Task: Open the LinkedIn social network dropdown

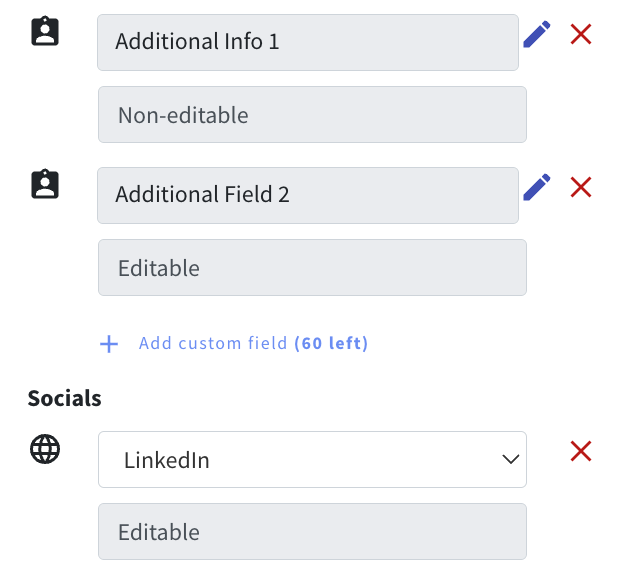Action: click(x=312, y=459)
